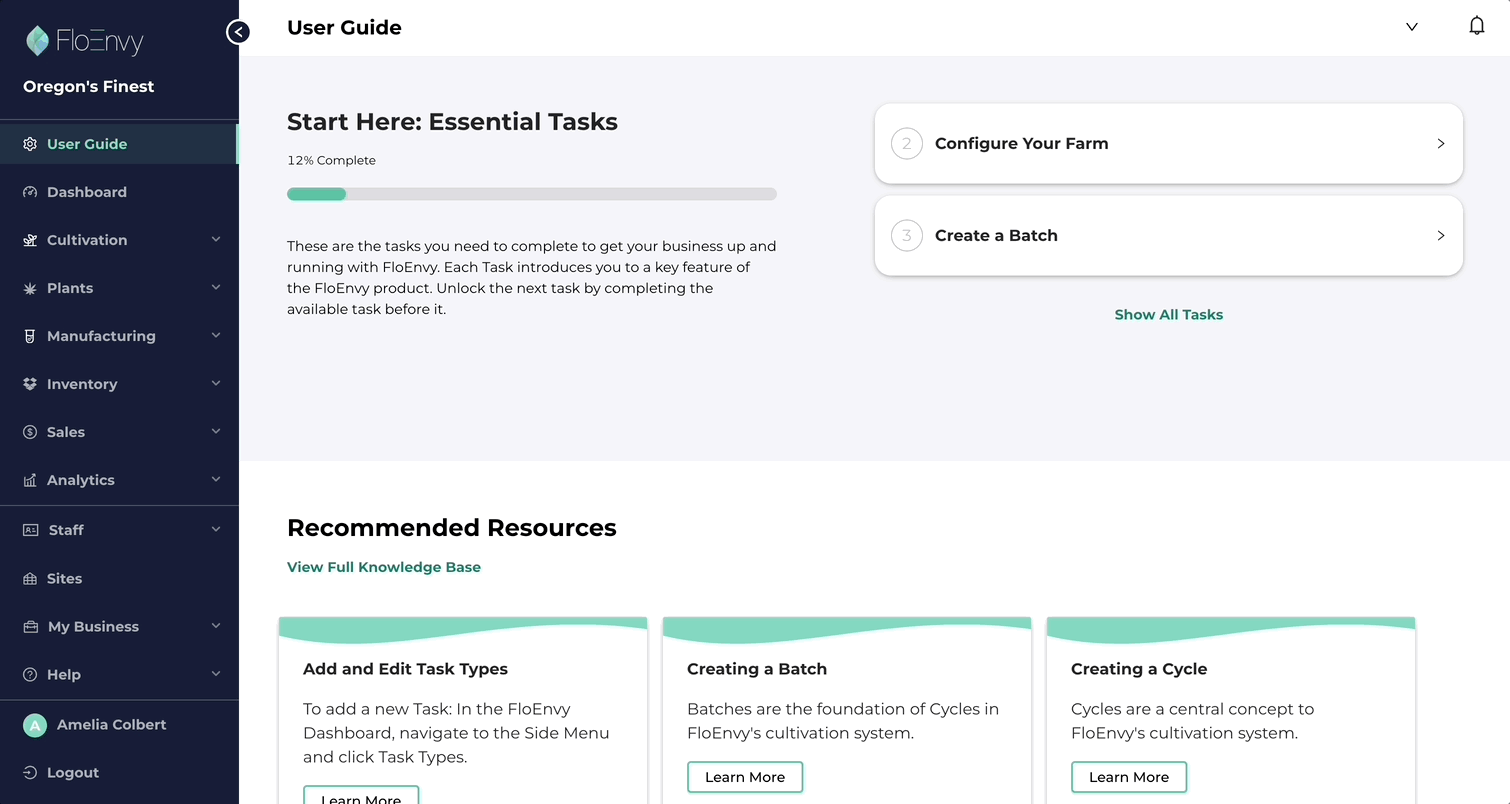Select the Cultivation sidebar icon
The width and height of the screenshot is (1510, 804).
click(29, 239)
